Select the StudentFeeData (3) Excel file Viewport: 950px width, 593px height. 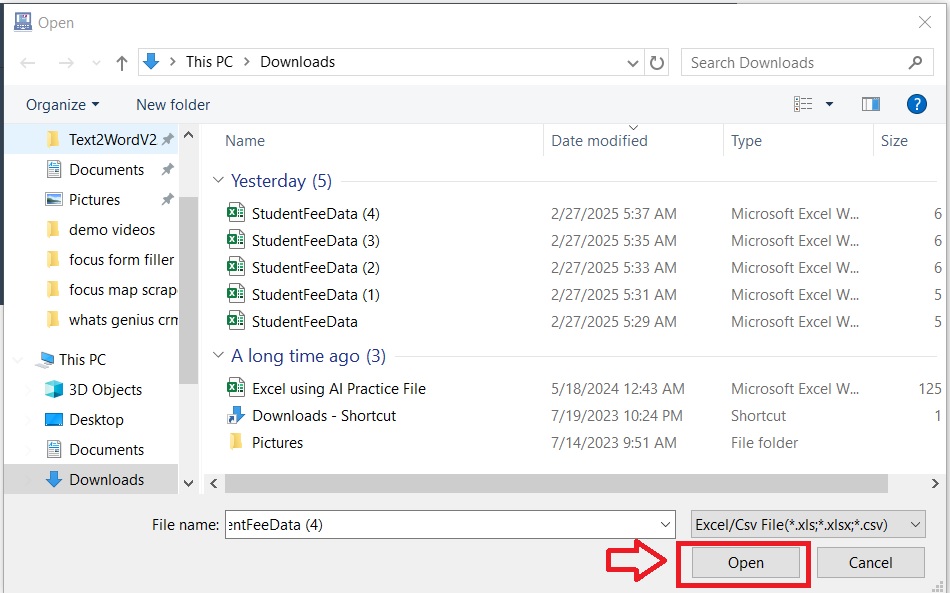[315, 241]
